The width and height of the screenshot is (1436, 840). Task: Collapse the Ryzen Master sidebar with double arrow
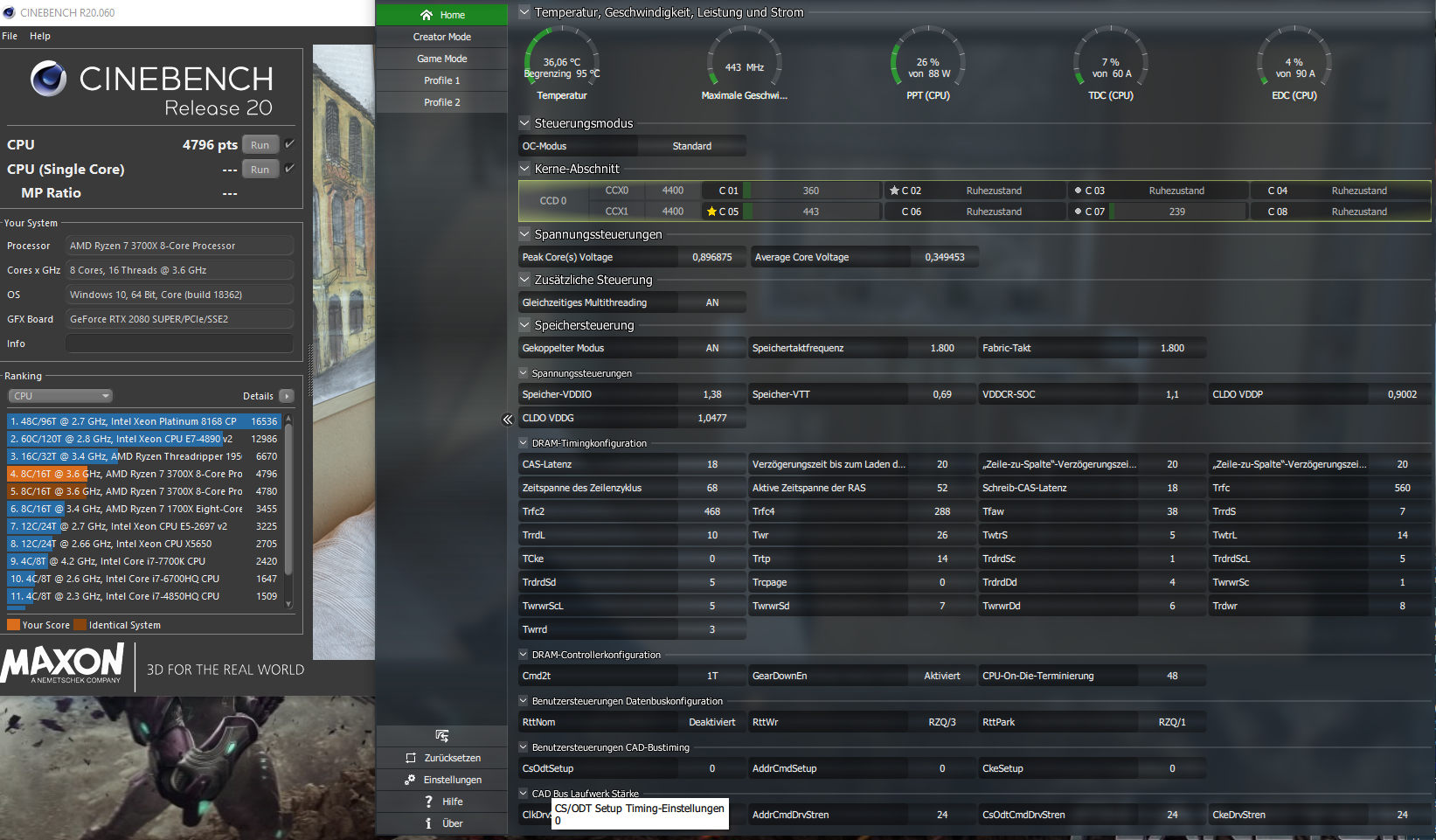(x=508, y=420)
